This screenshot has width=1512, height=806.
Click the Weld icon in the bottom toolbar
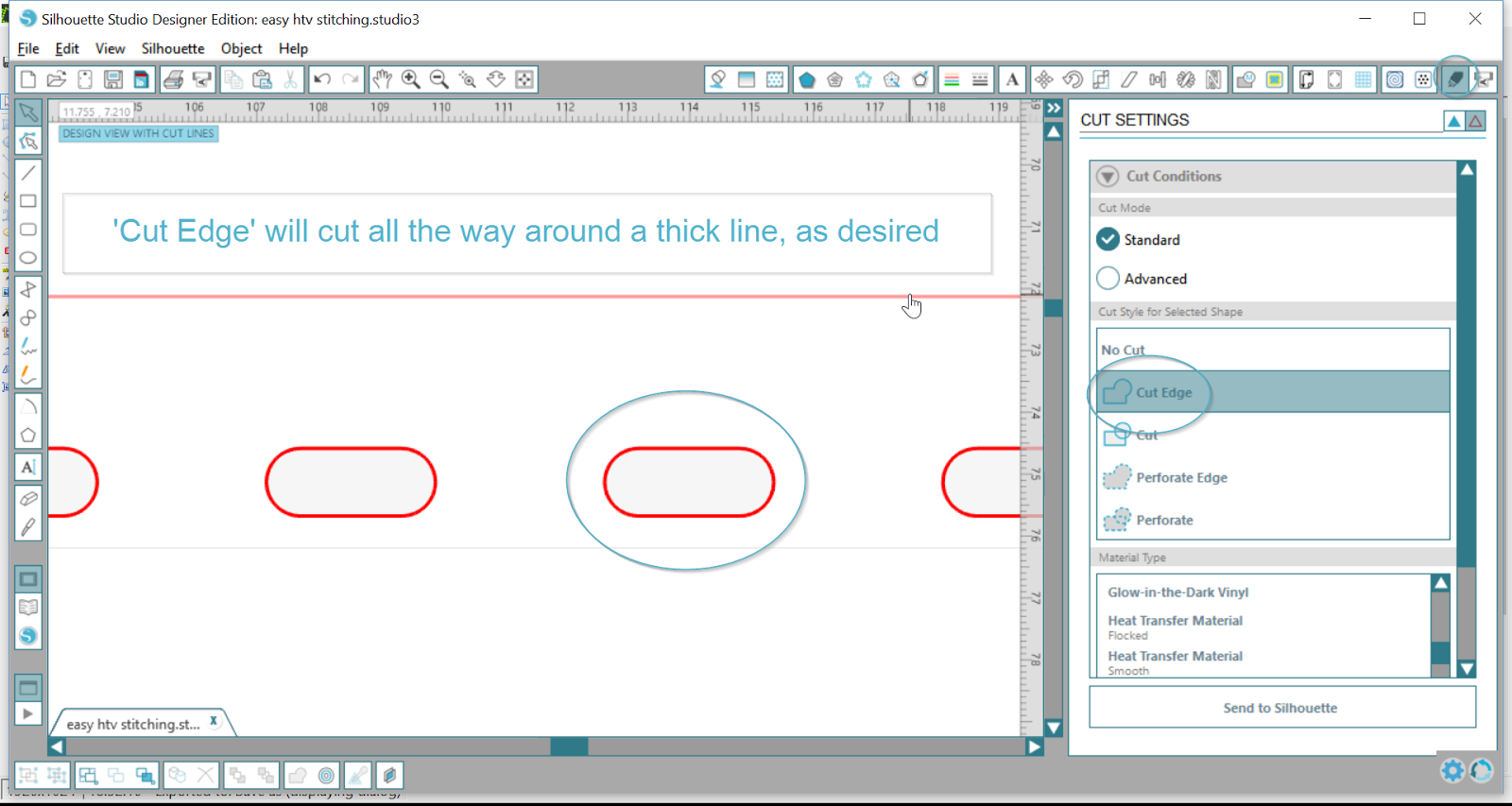click(297, 776)
